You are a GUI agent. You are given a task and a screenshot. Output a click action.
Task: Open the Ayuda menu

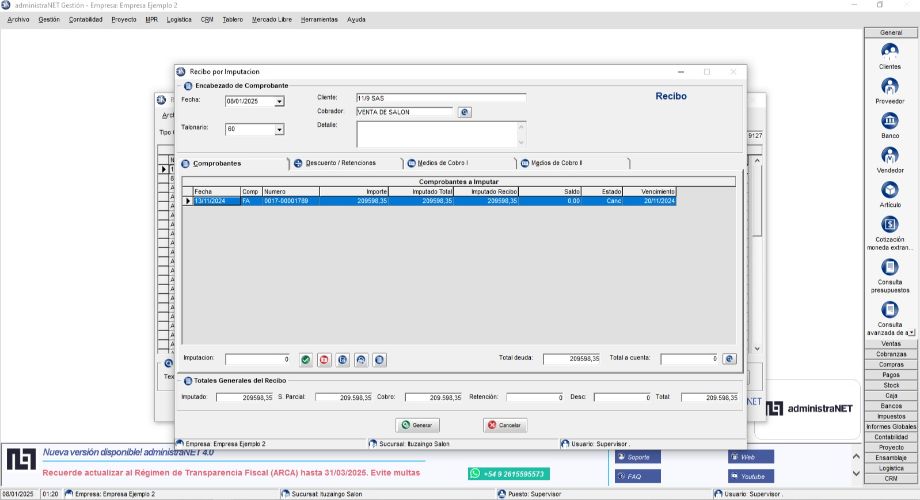click(356, 19)
